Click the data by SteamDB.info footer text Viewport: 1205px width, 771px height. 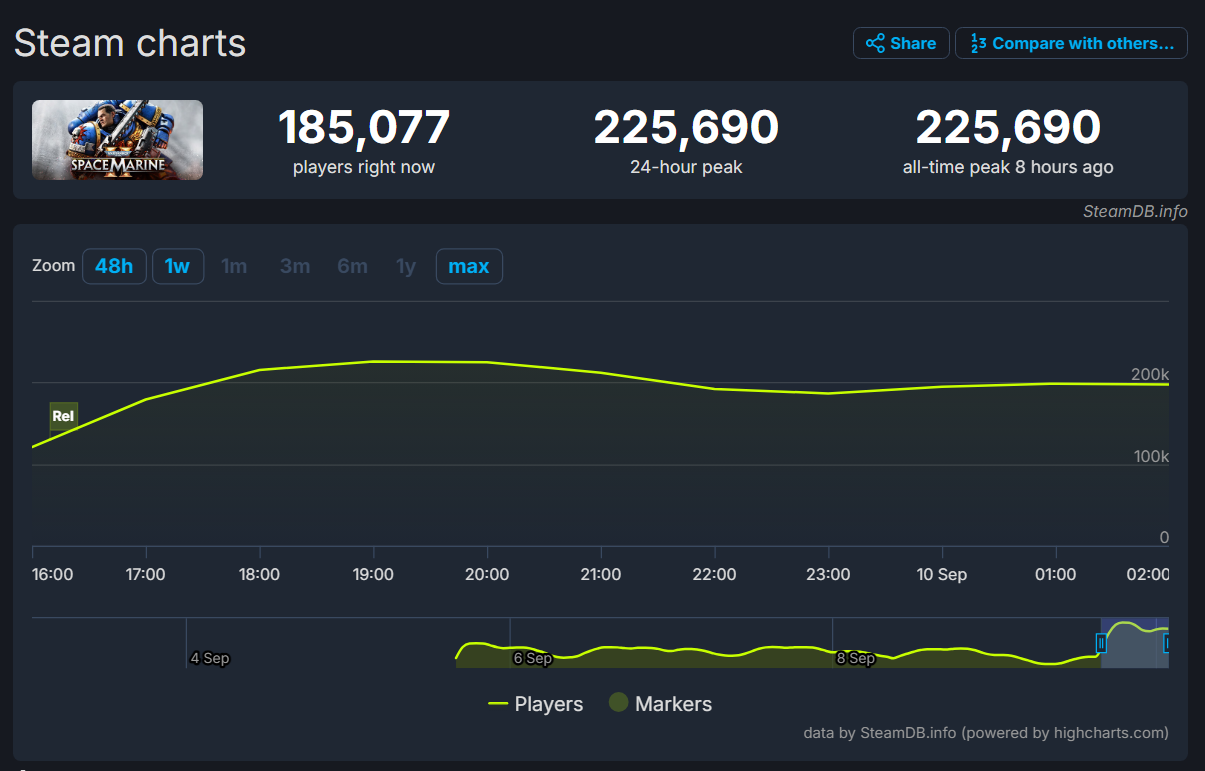tap(986, 733)
